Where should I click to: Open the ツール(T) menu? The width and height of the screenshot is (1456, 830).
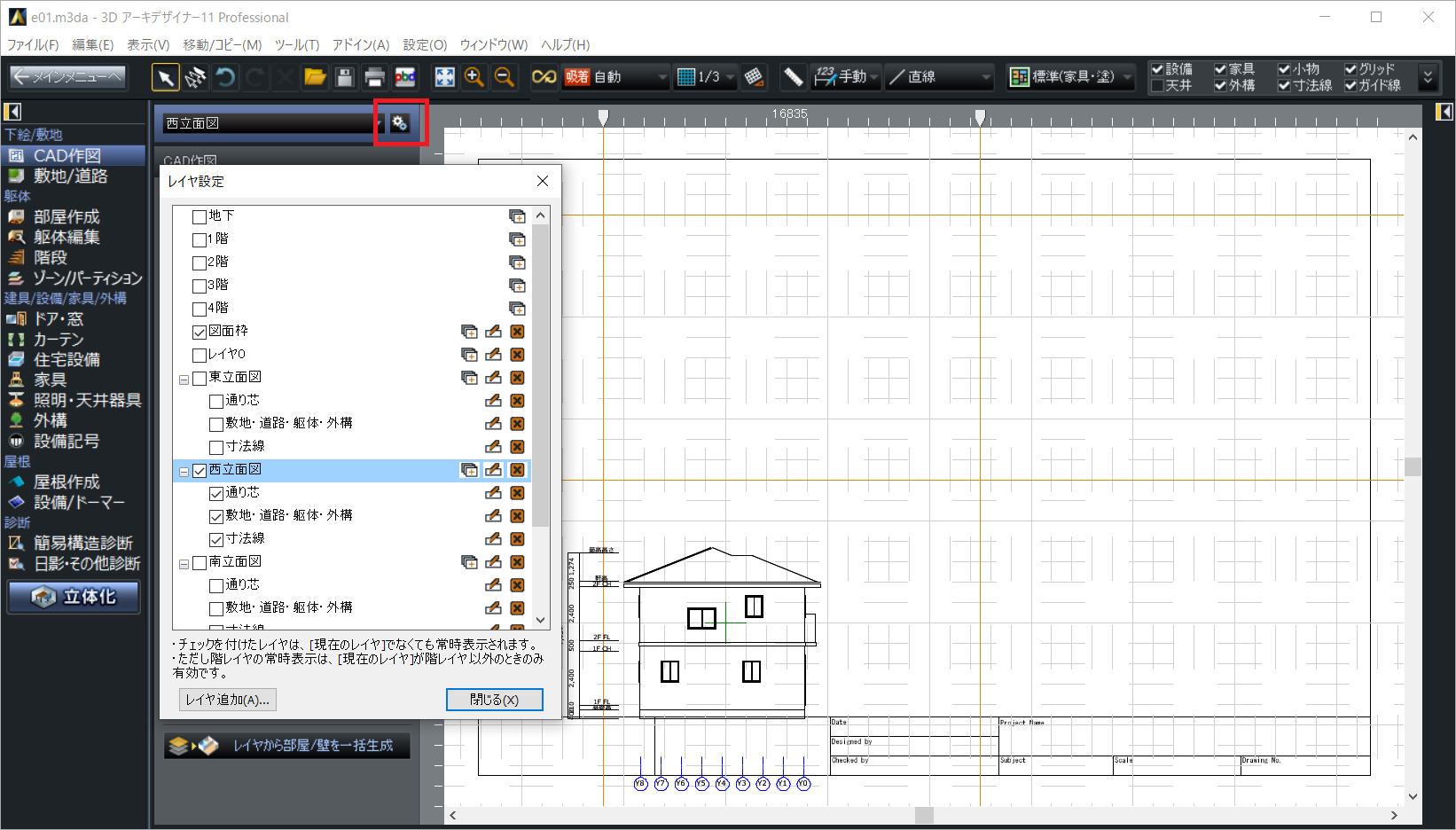pyautogui.click(x=296, y=44)
